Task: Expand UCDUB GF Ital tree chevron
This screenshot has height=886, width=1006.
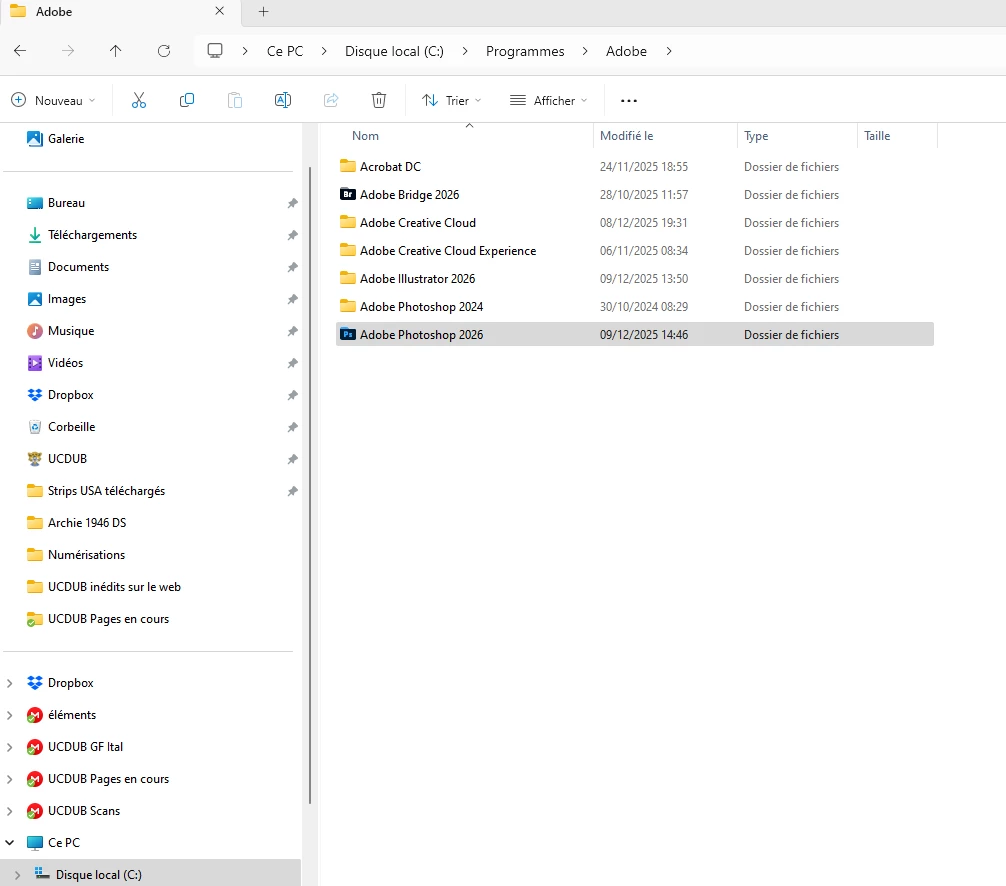Action: pyautogui.click(x=10, y=747)
